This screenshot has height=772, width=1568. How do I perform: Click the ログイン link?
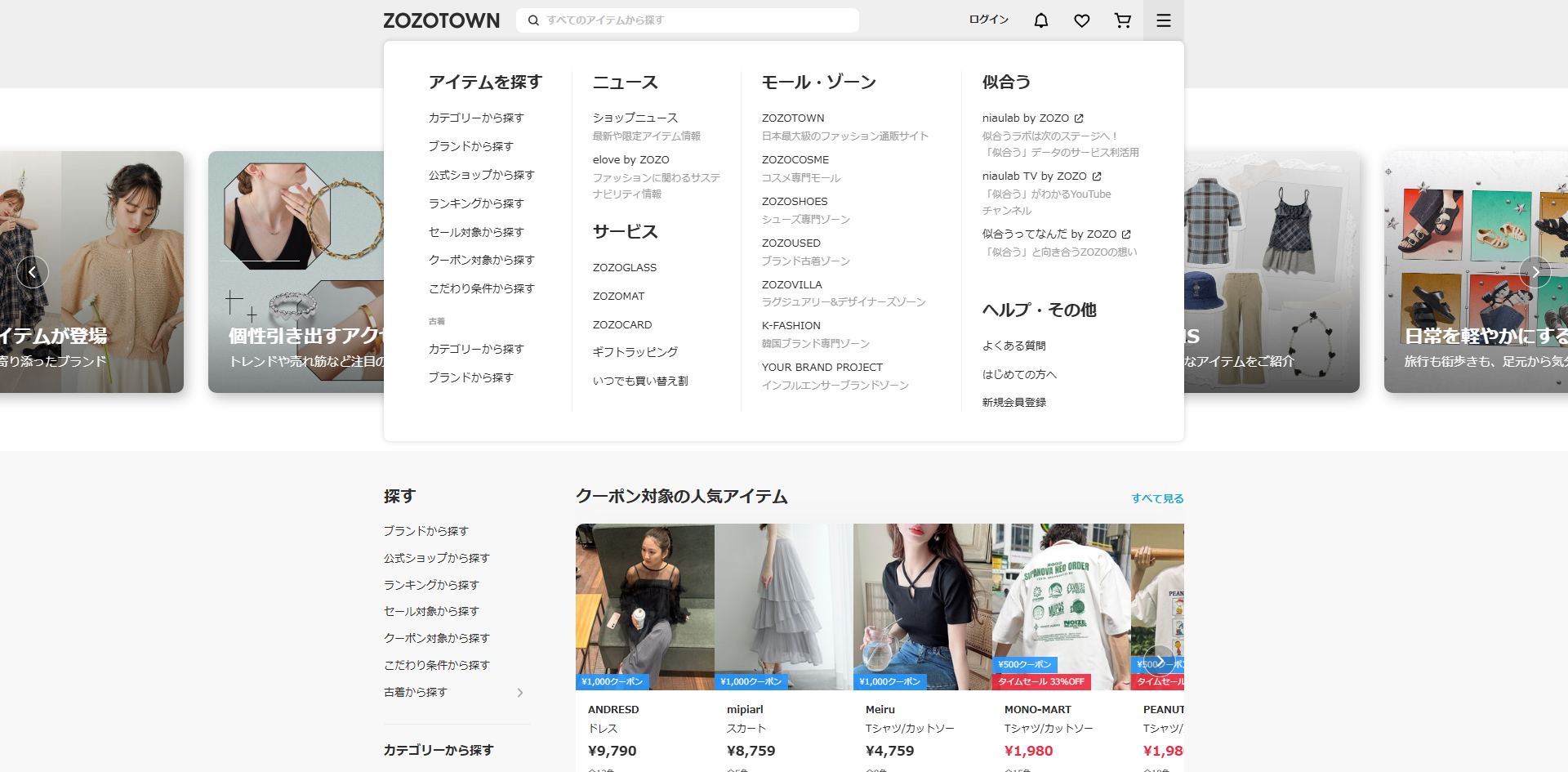coord(989,20)
